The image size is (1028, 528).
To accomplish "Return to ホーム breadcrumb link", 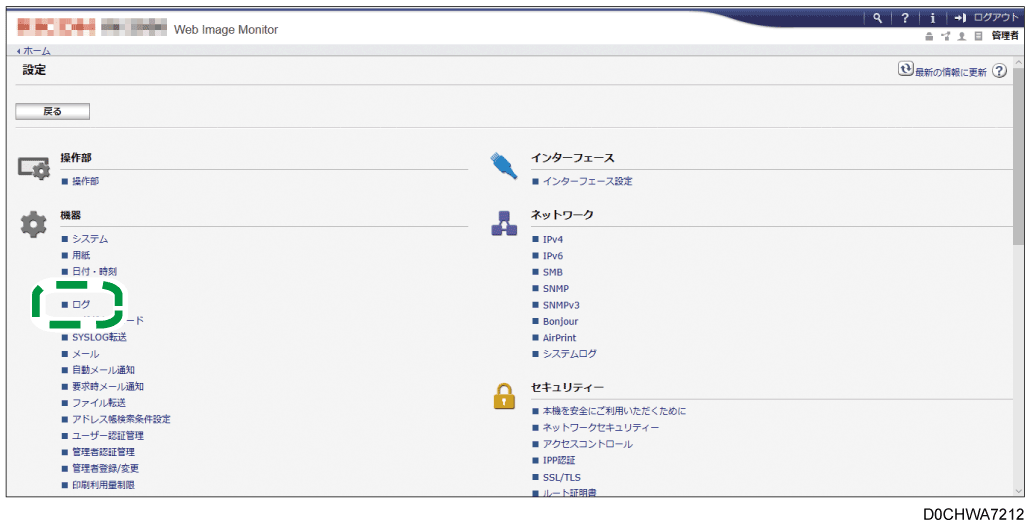I will click(36, 51).
